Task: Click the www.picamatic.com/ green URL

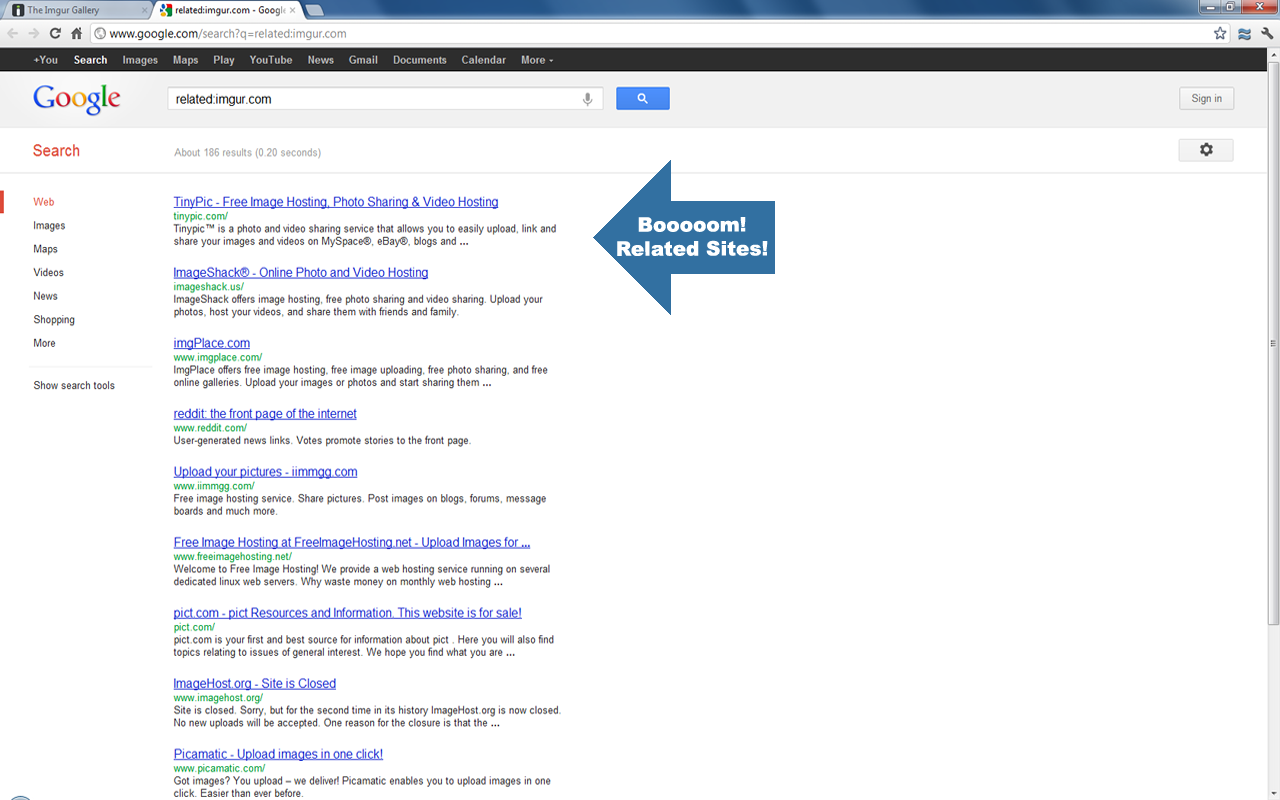Action: coord(220,769)
